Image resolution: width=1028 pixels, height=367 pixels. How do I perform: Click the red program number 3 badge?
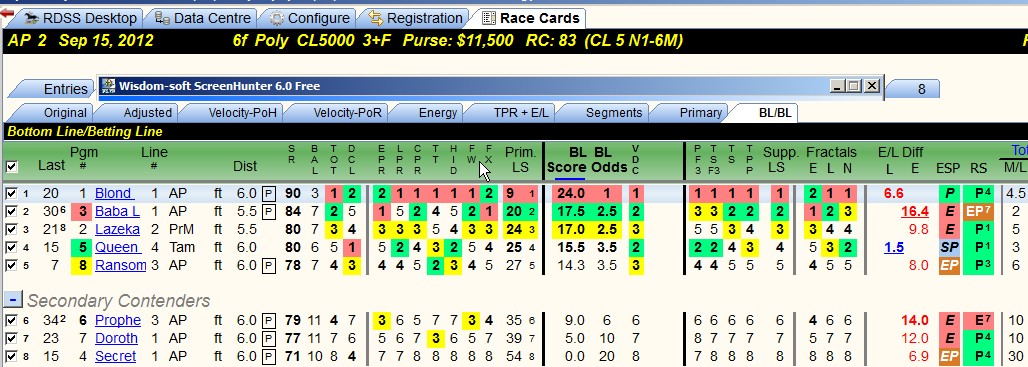point(83,212)
